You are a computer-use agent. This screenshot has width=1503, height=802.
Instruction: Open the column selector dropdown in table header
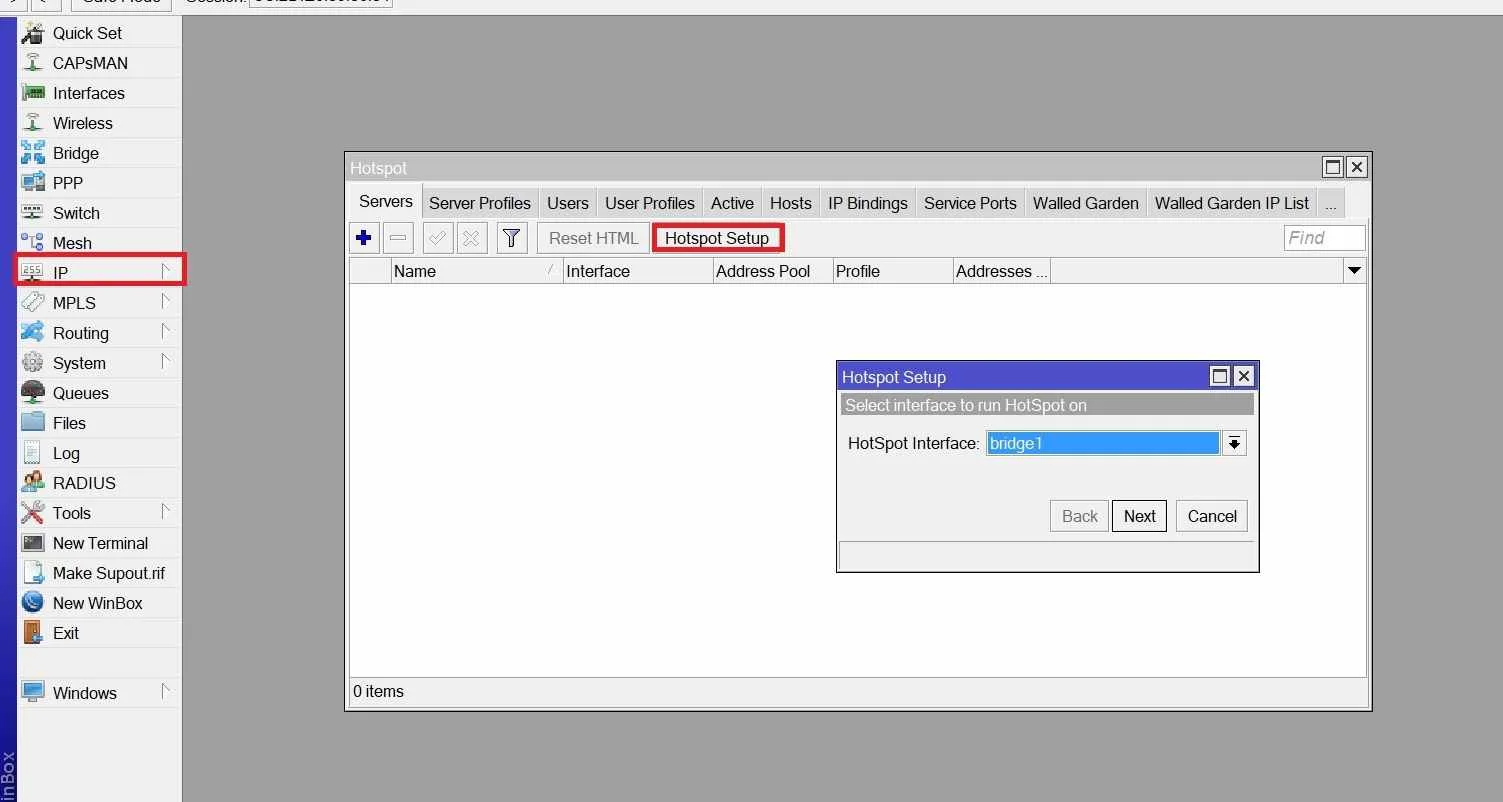(1355, 271)
